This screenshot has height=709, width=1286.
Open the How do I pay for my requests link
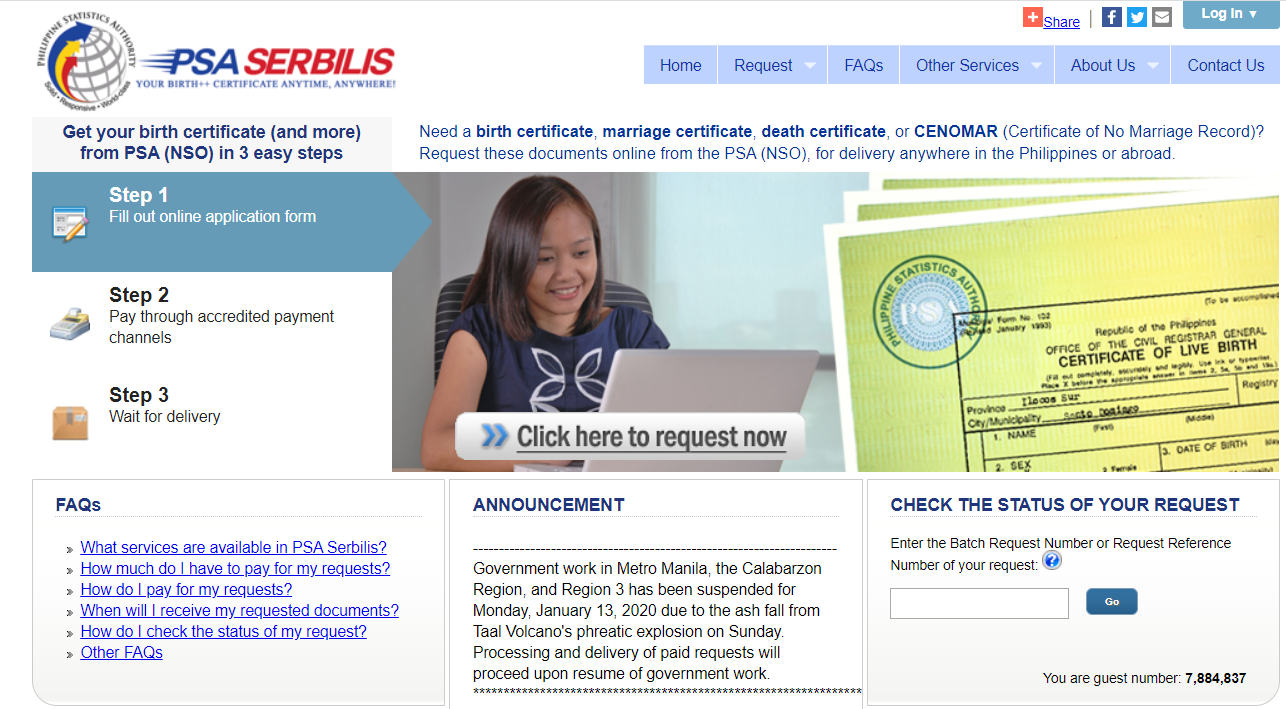pyautogui.click(x=186, y=589)
